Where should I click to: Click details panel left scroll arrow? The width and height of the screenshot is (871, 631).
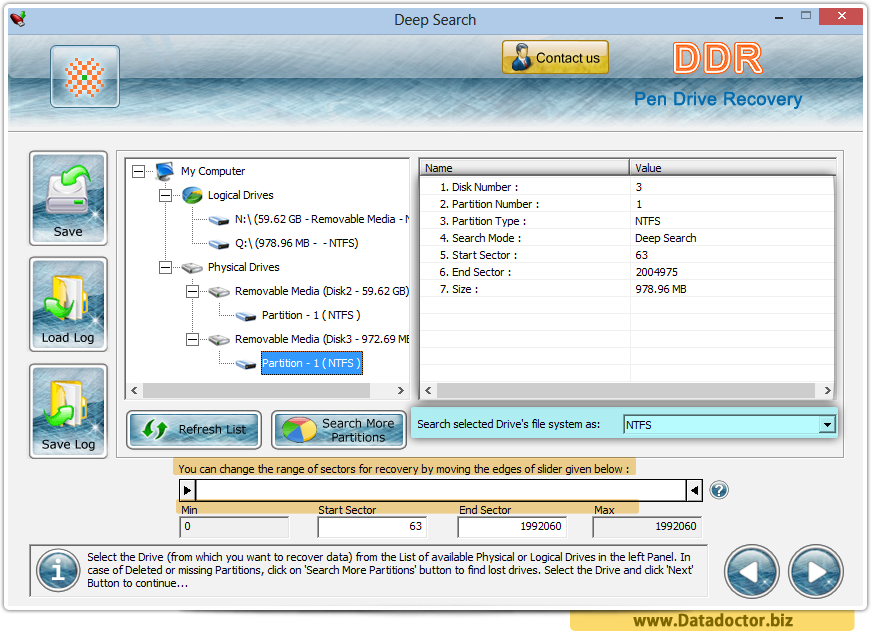tap(428, 390)
